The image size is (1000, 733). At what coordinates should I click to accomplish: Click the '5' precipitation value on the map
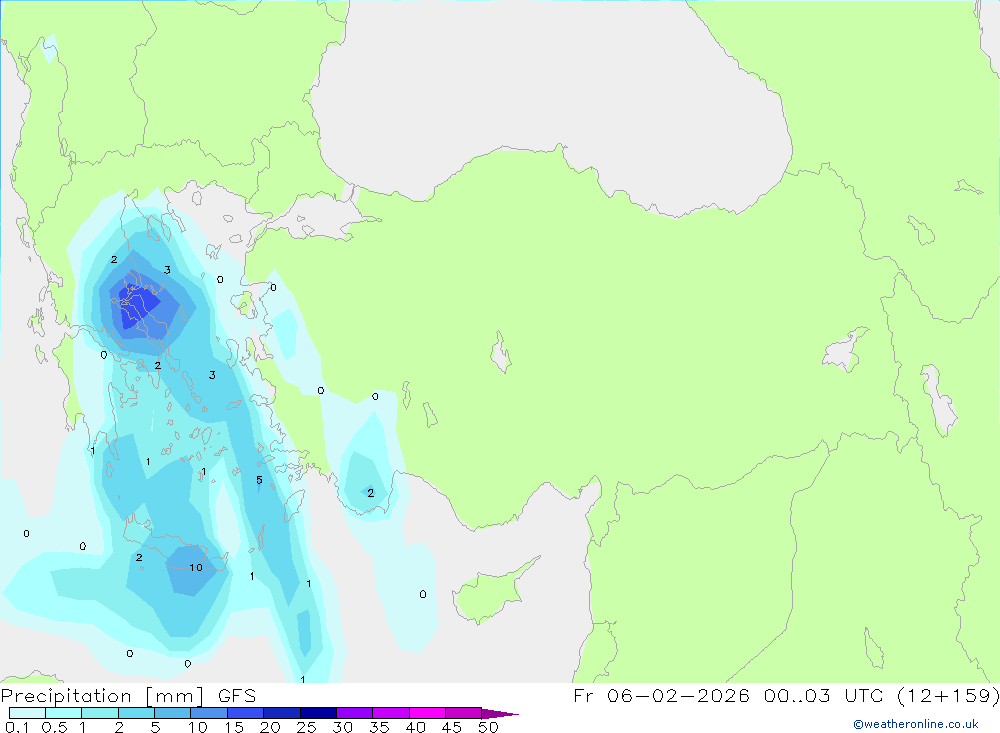259,480
